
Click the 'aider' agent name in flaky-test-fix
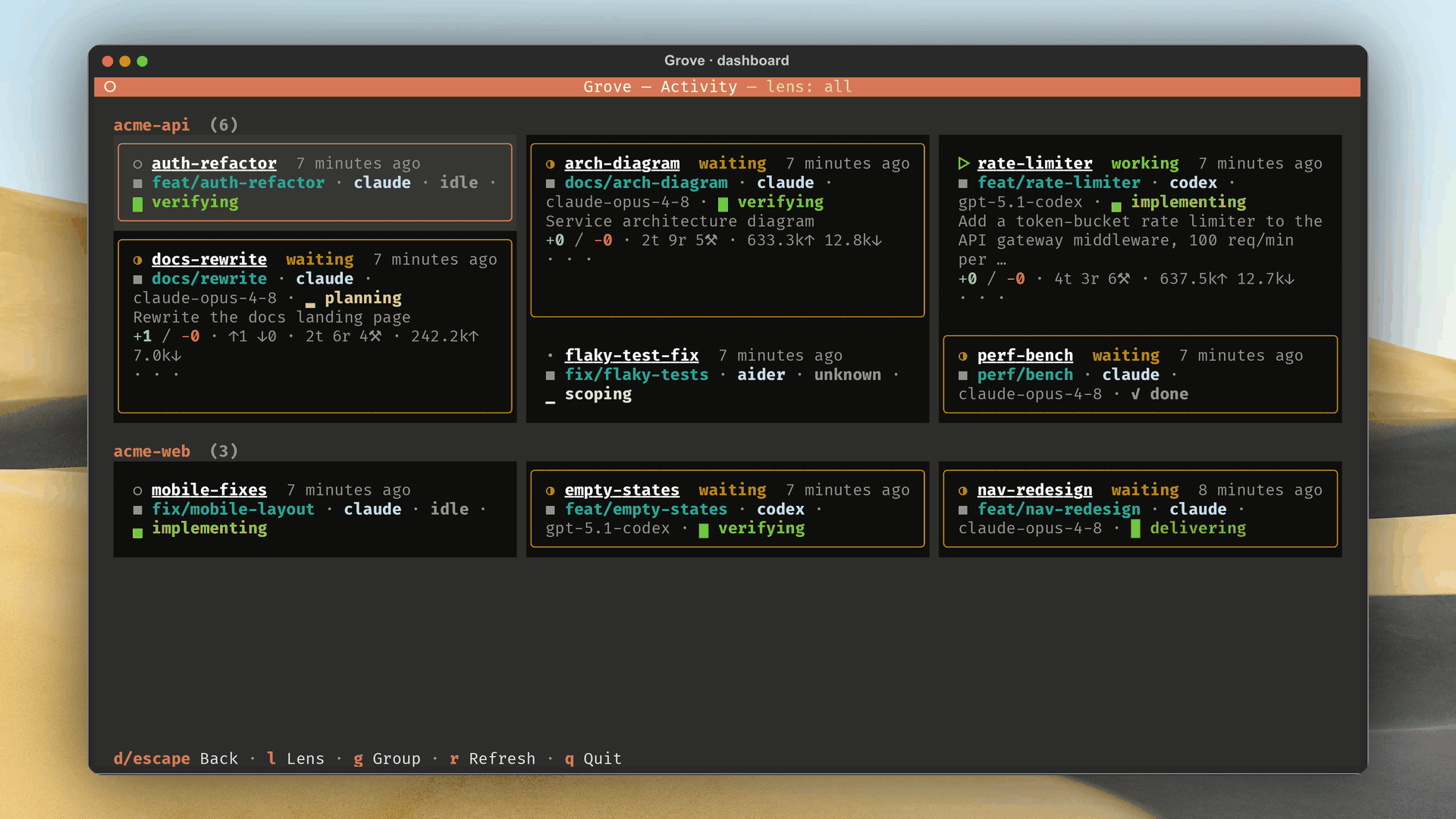[761, 375]
